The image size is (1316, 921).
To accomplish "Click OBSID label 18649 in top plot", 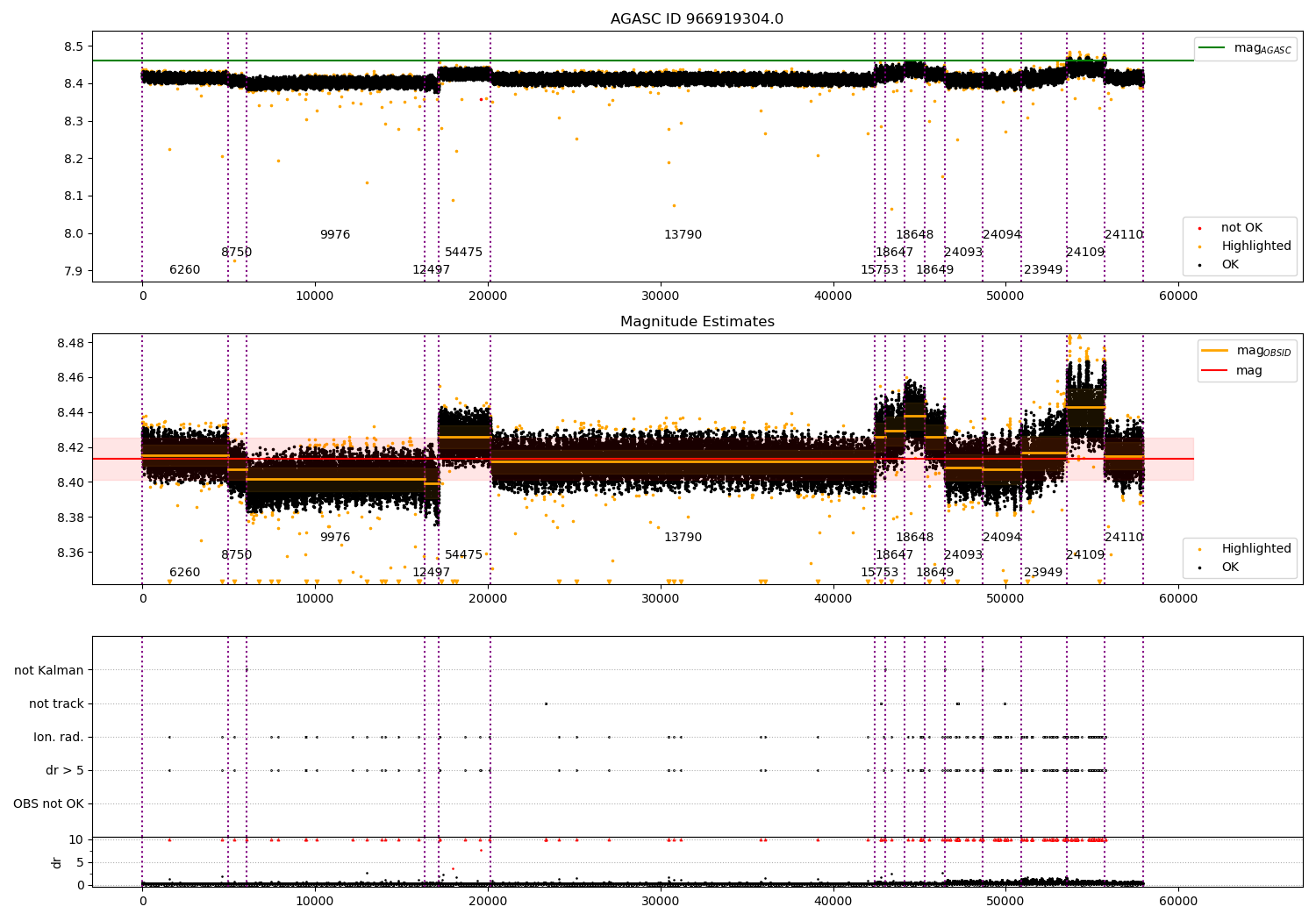I will [935, 270].
